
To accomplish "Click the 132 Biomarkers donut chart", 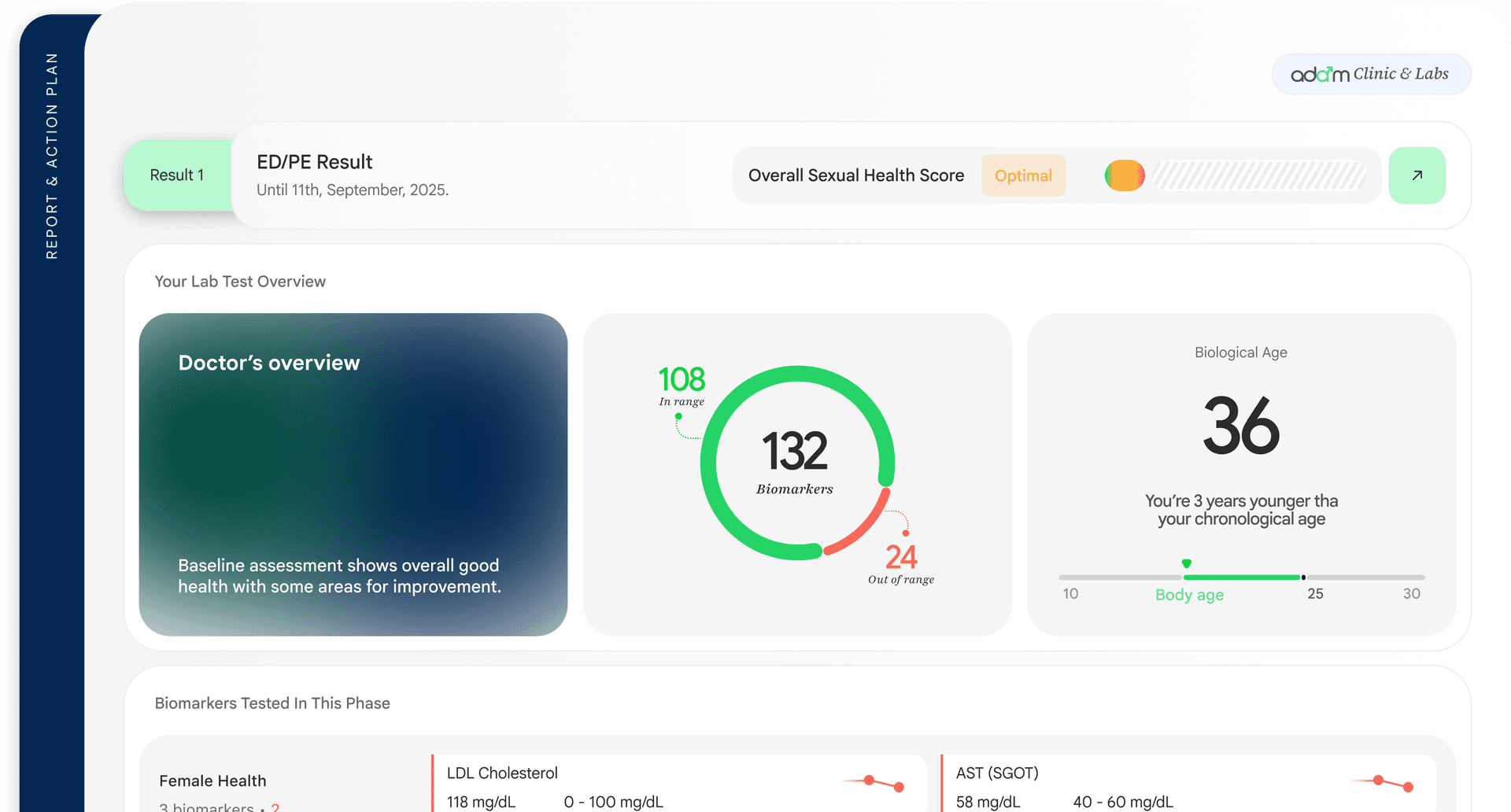I will [x=797, y=463].
